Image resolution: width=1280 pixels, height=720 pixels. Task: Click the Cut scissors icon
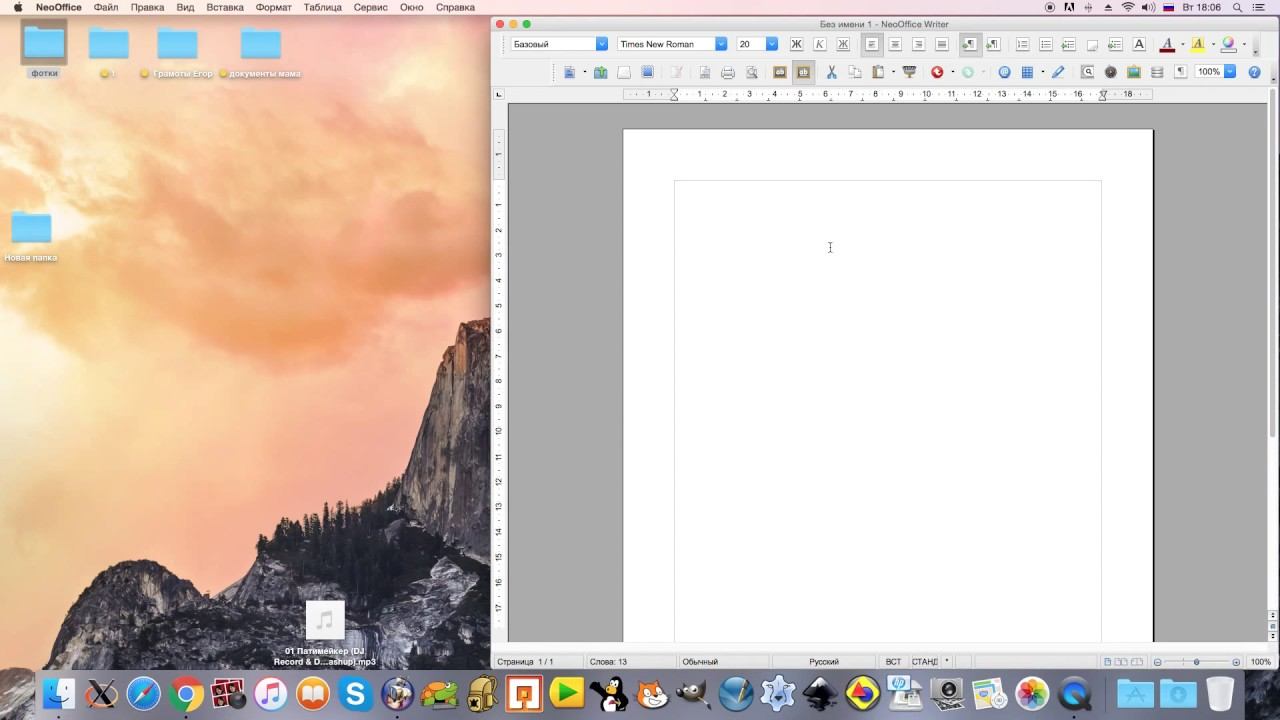pyautogui.click(x=831, y=72)
